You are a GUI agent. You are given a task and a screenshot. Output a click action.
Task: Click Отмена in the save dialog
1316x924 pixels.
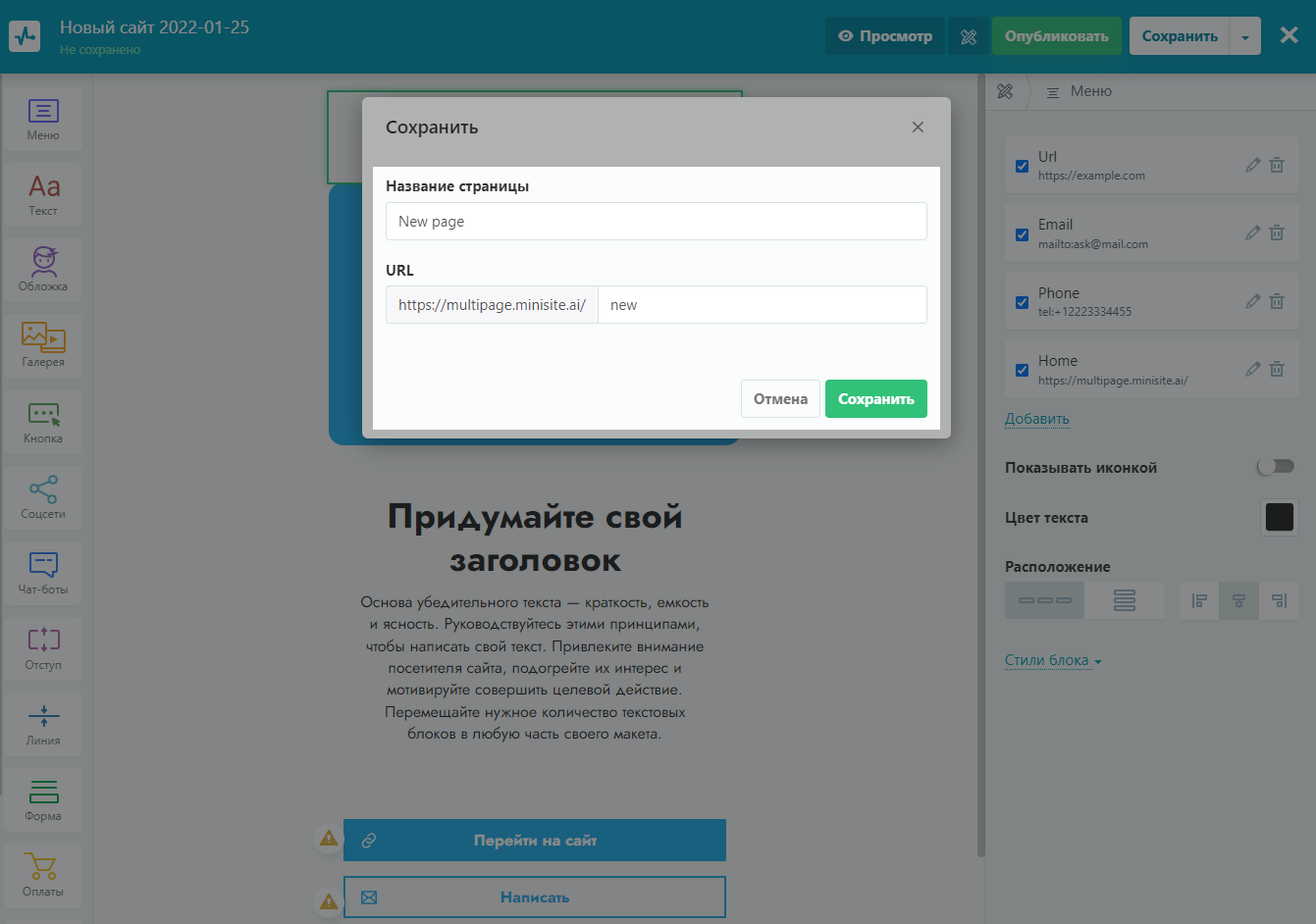[780, 399]
